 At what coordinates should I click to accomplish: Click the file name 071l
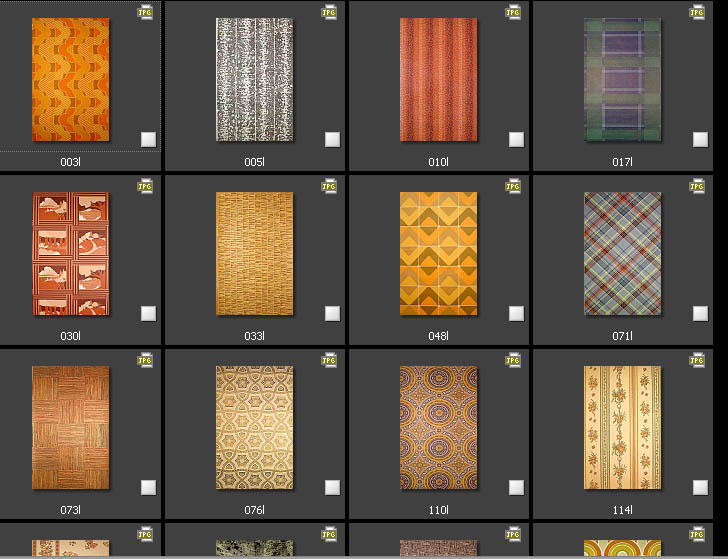(622, 336)
